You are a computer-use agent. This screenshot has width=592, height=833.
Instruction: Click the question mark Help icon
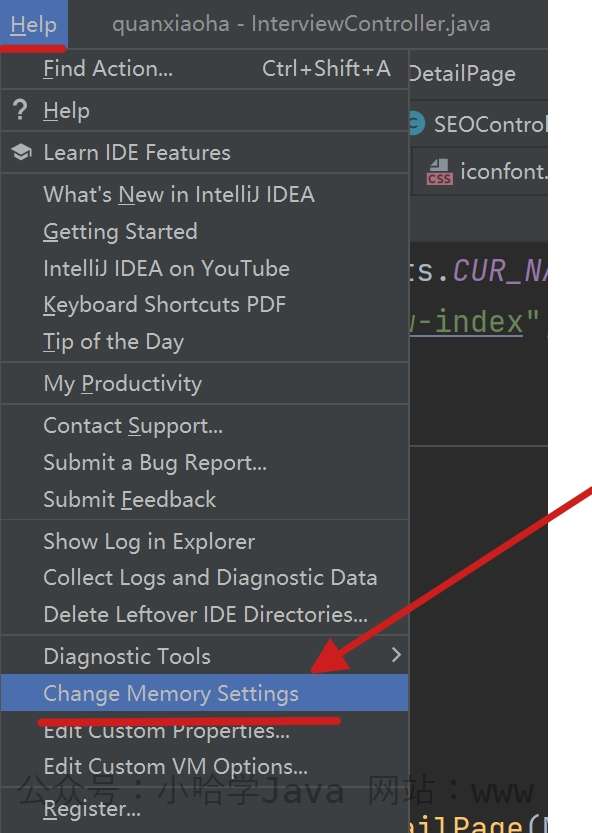tap(20, 110)
